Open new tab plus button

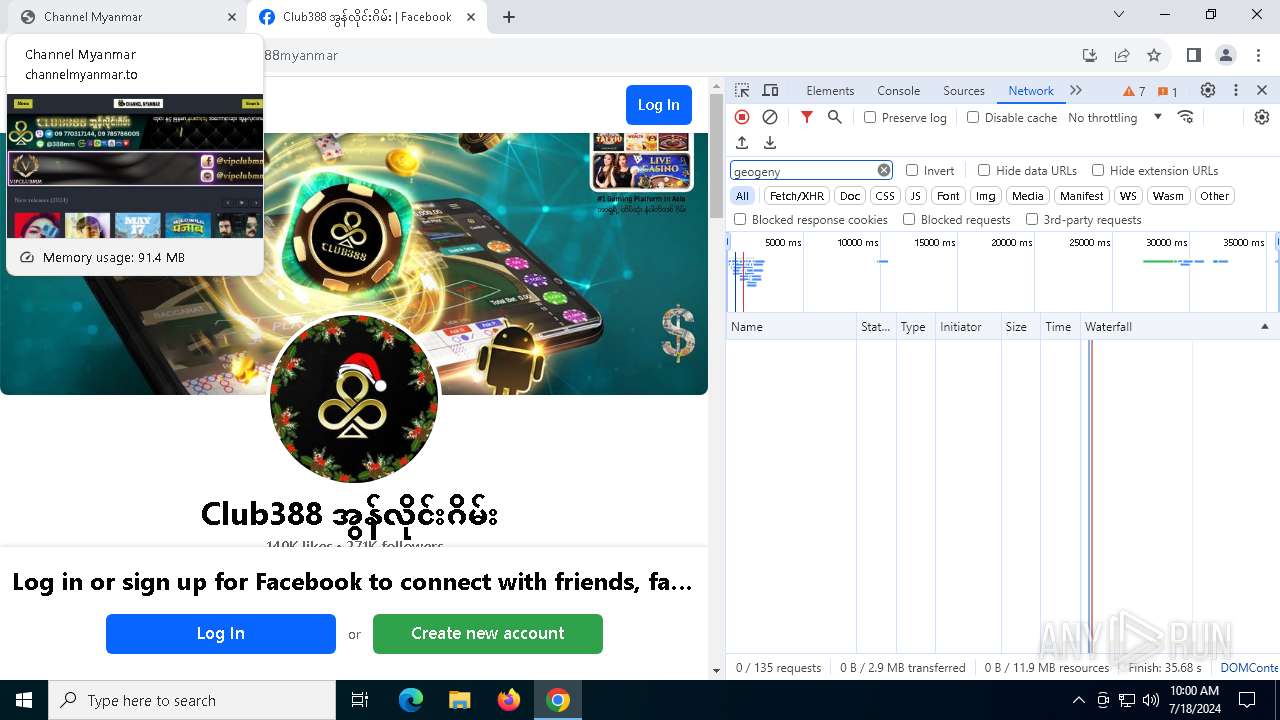click(x=509, y=17)
